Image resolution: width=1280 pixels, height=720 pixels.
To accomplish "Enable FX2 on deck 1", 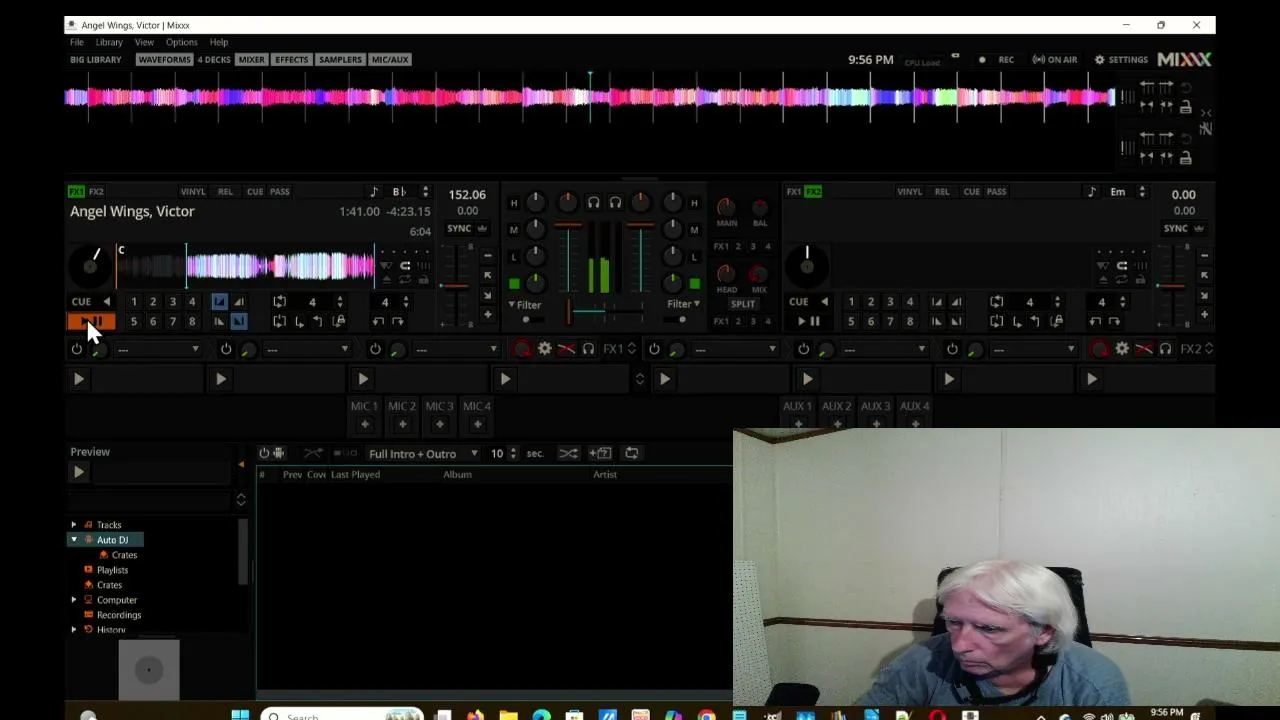I will tap(96, 192).
